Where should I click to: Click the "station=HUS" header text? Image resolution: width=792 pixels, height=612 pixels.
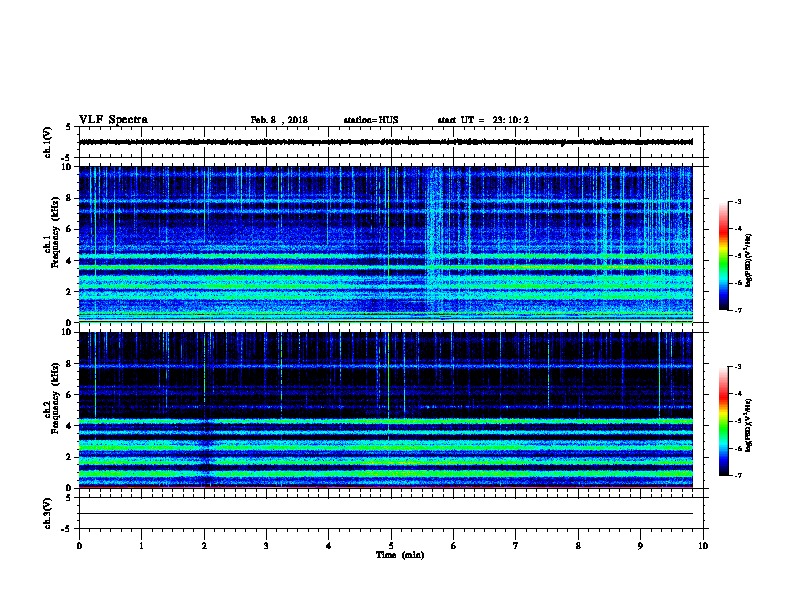tap(371, 120)
